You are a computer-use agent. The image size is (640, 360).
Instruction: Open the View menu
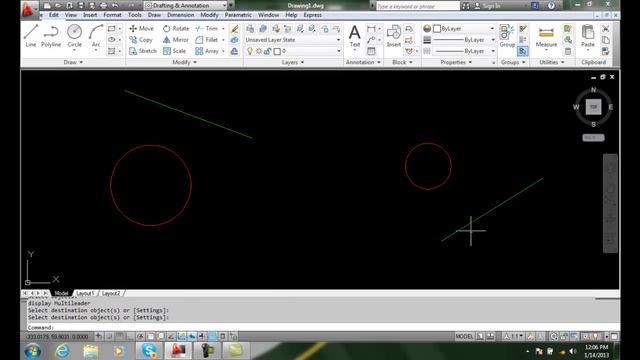pos(71,15)
